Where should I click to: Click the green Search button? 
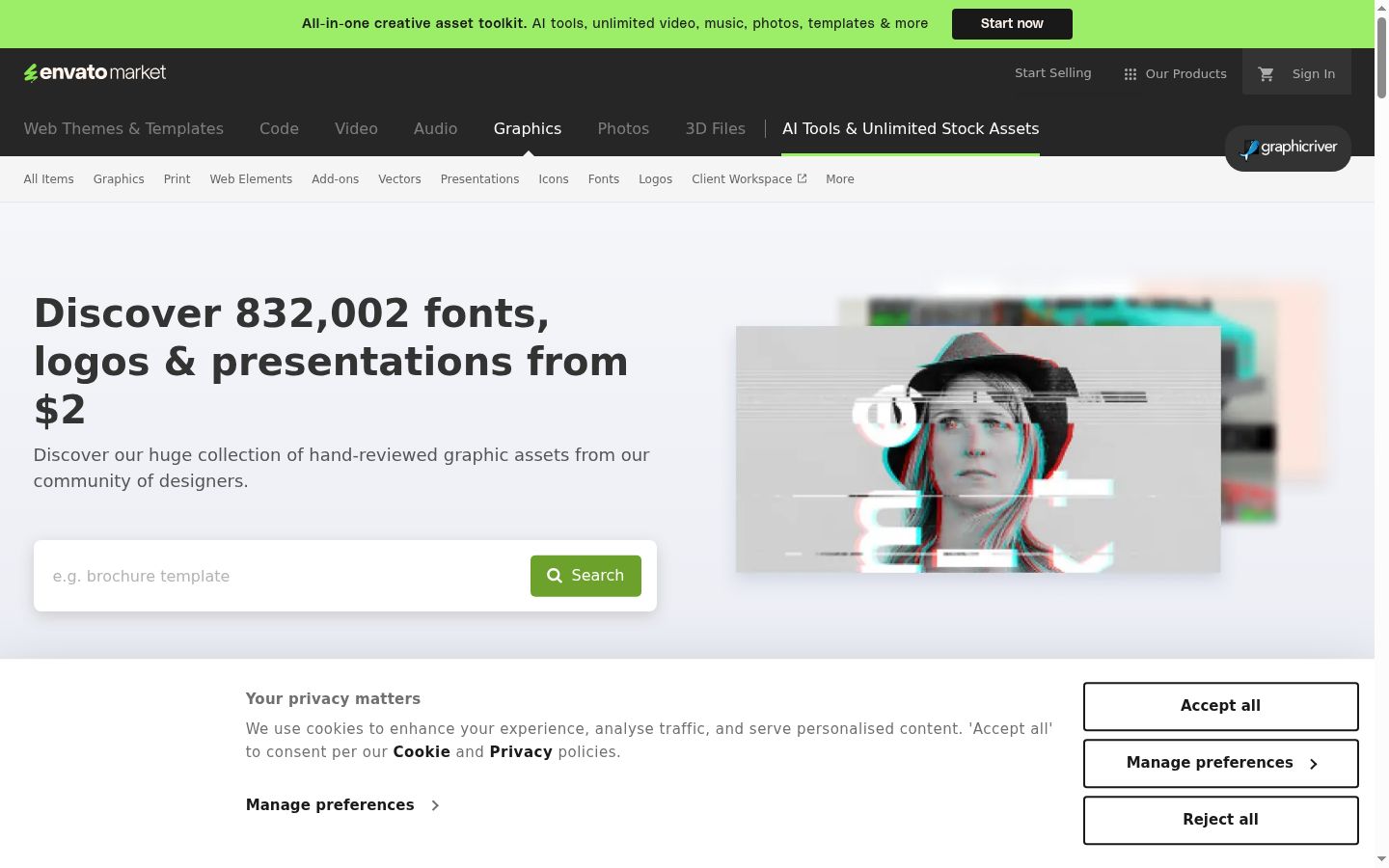click(586, 576)
